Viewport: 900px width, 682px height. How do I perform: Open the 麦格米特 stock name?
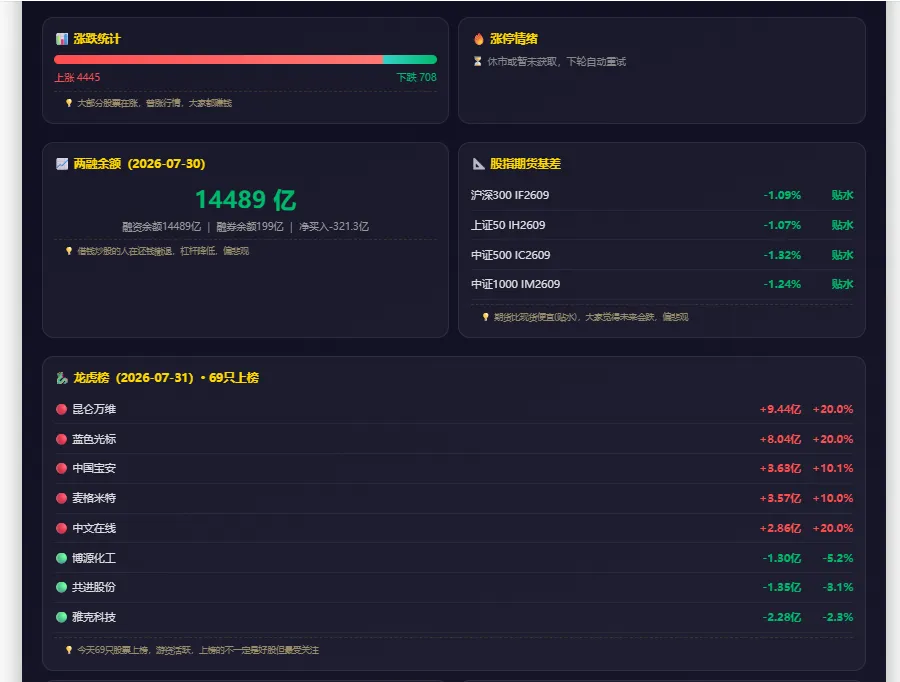point(94,498)
